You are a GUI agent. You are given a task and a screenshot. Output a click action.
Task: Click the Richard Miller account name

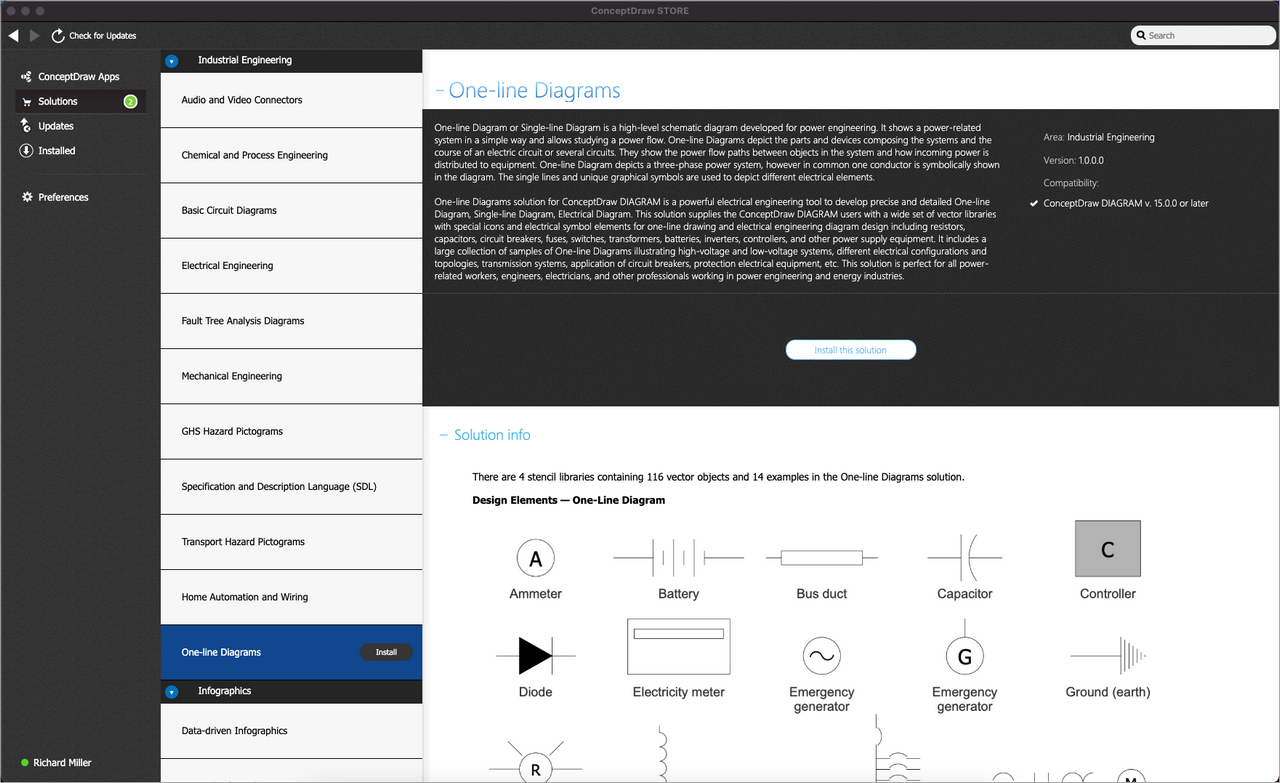tap(62, 762)
